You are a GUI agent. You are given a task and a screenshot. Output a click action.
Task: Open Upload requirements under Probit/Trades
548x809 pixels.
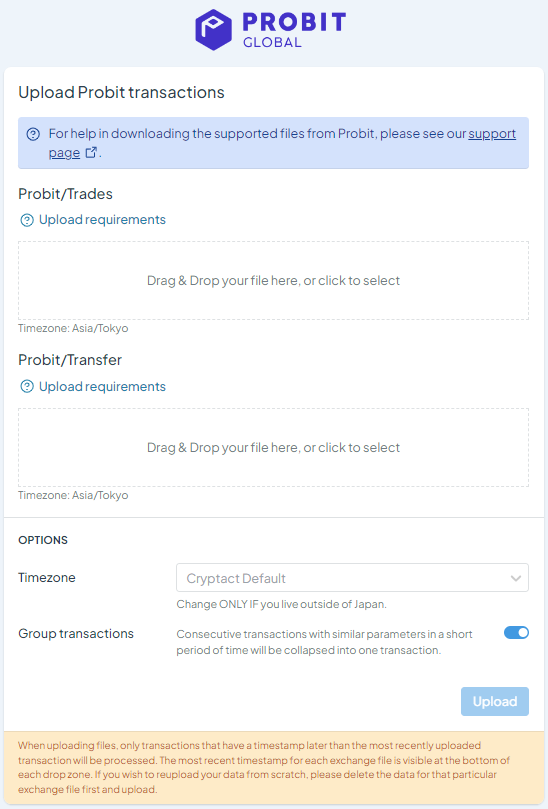tap(102, 220)
